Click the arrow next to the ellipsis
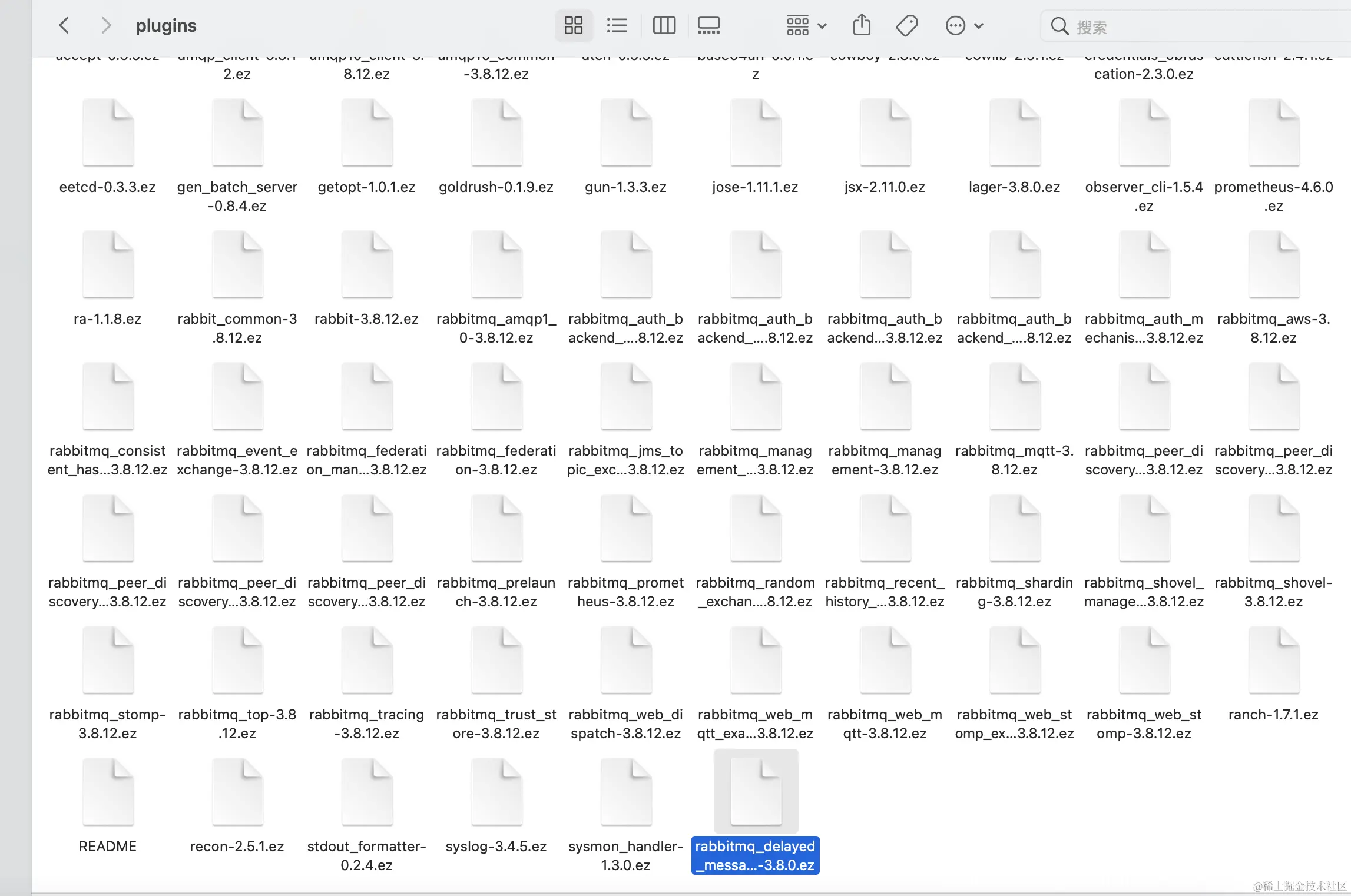Screen dimensions: 1351x896 pyautogui.click(x=979, y=25)
